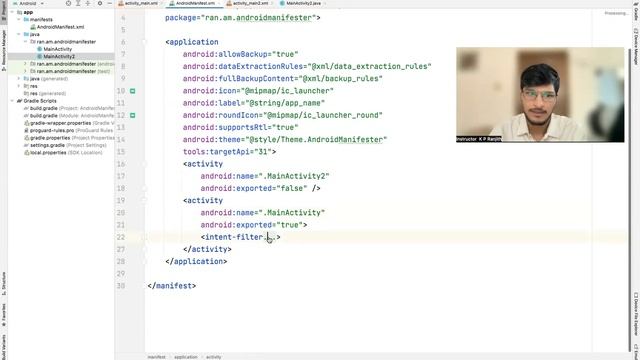Expand ran.am.androidmanifester (androidTest) package

[25, 64]
